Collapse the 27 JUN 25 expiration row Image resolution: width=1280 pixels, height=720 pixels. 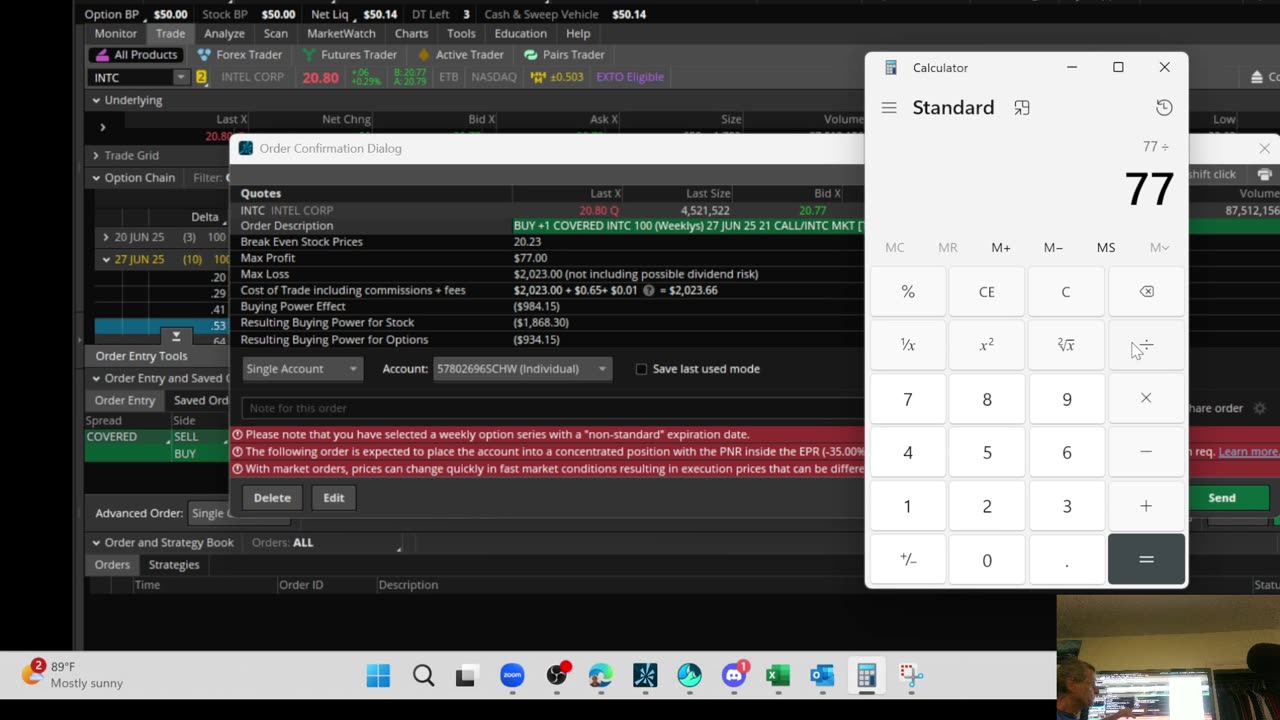(106, 259)
